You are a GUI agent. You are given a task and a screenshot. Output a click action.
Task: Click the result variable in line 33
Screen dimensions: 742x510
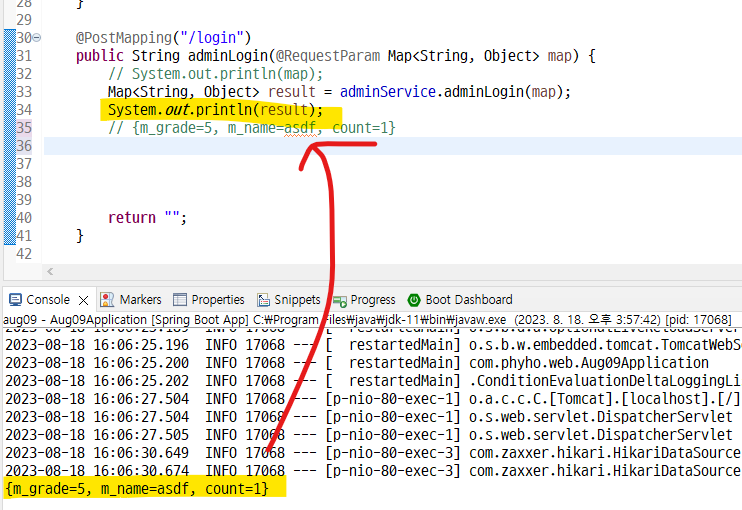tap(292, 92)
